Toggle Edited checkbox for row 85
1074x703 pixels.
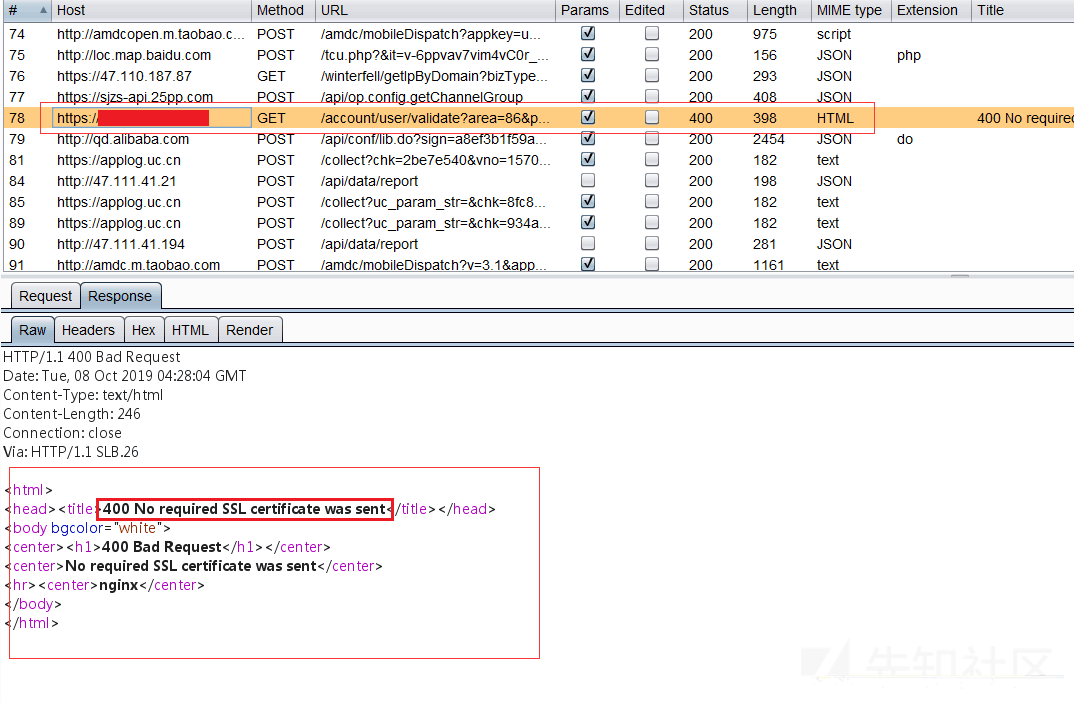click(x=652, y=201)
